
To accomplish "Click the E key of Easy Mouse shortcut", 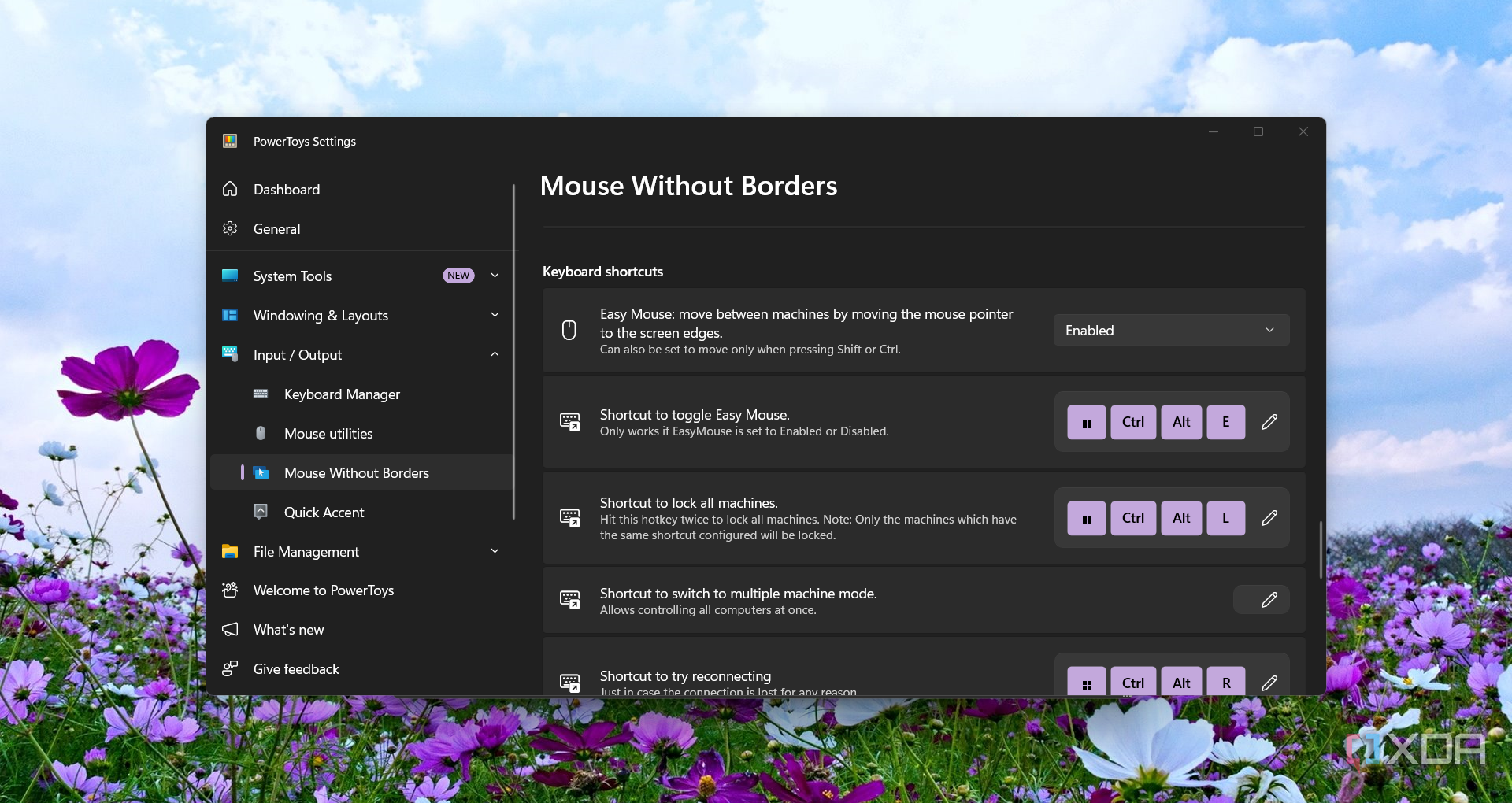I will pos(1225,422).
